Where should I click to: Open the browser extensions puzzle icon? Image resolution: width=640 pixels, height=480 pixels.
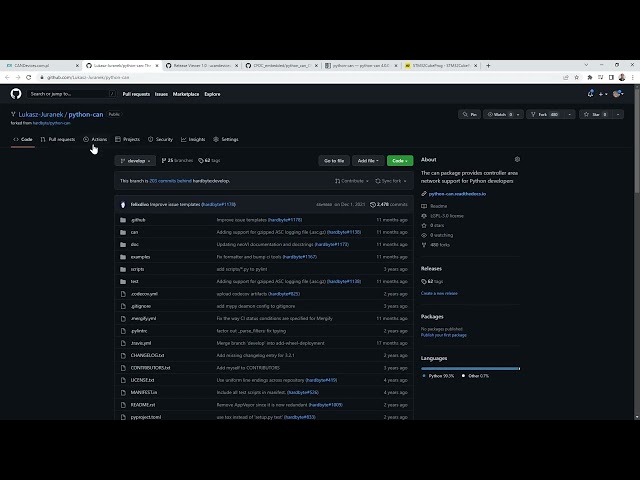(x=589, y=77)
